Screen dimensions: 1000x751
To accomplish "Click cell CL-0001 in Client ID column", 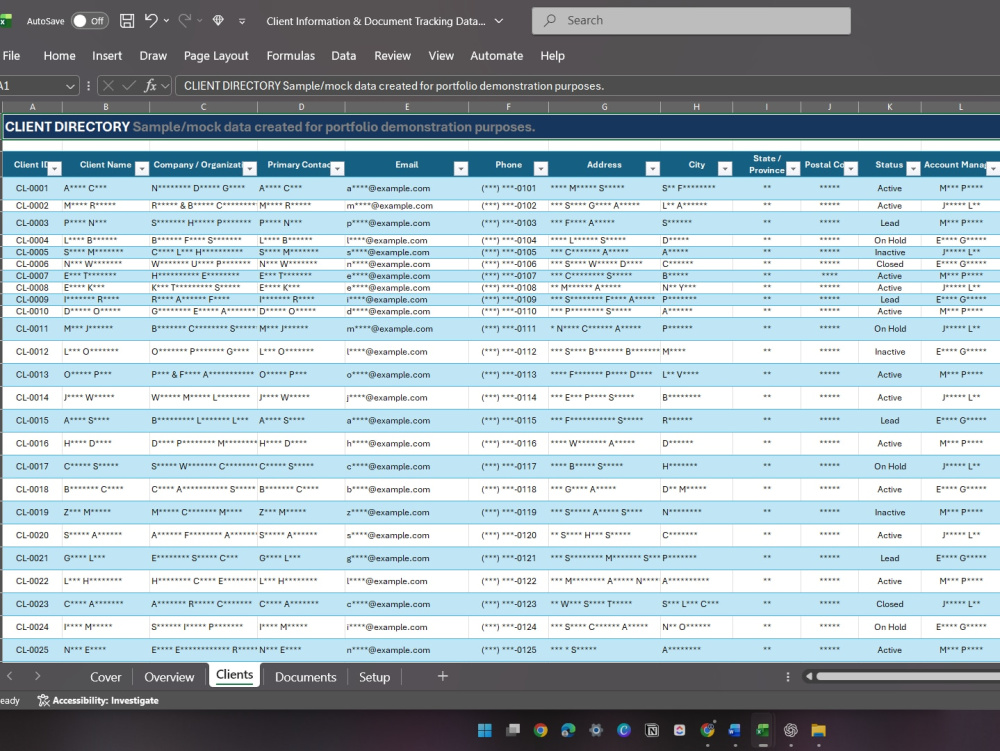I will [x=32, y=188].
